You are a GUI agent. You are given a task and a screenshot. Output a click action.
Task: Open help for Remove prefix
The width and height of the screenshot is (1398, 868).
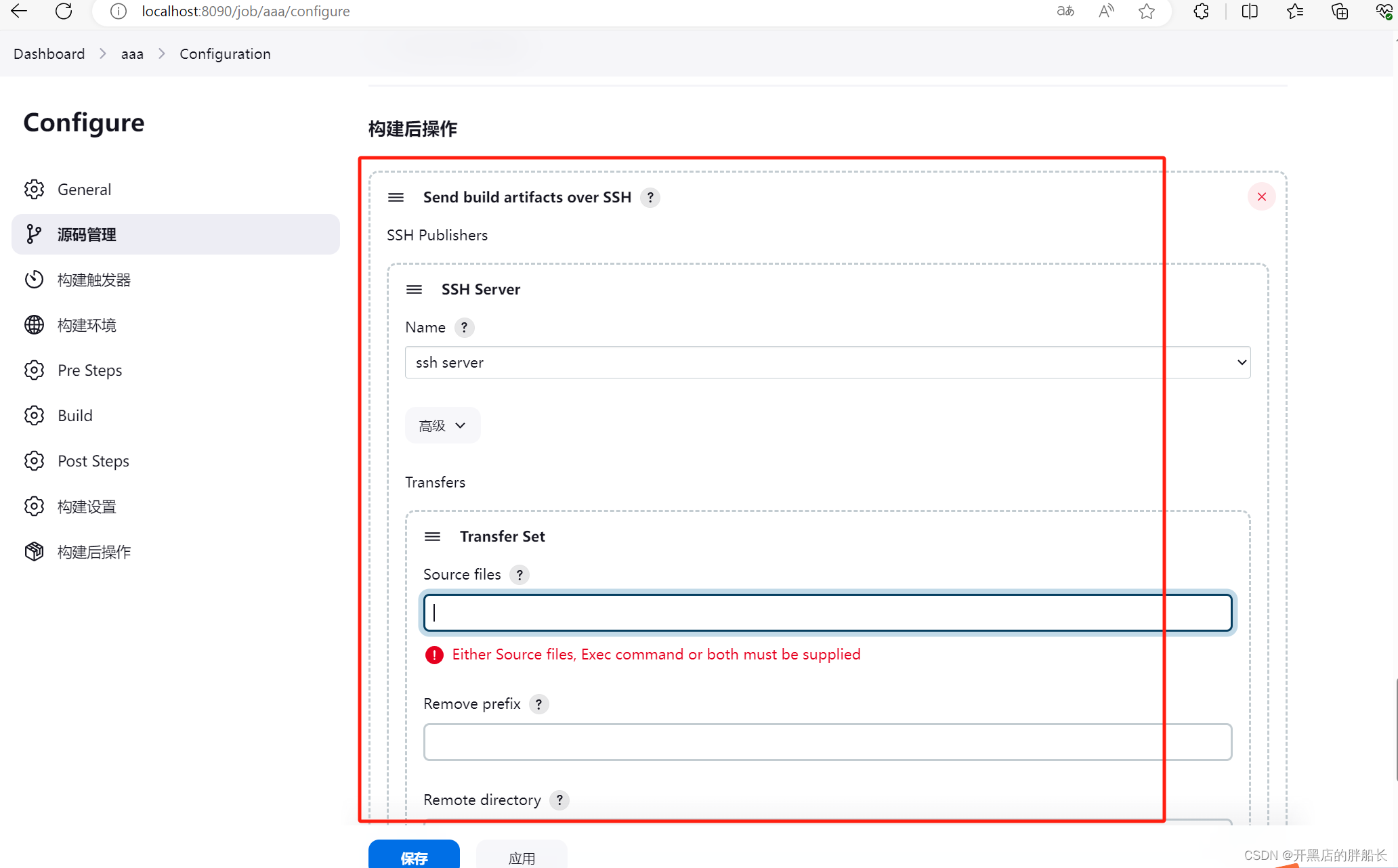[538, 704]
